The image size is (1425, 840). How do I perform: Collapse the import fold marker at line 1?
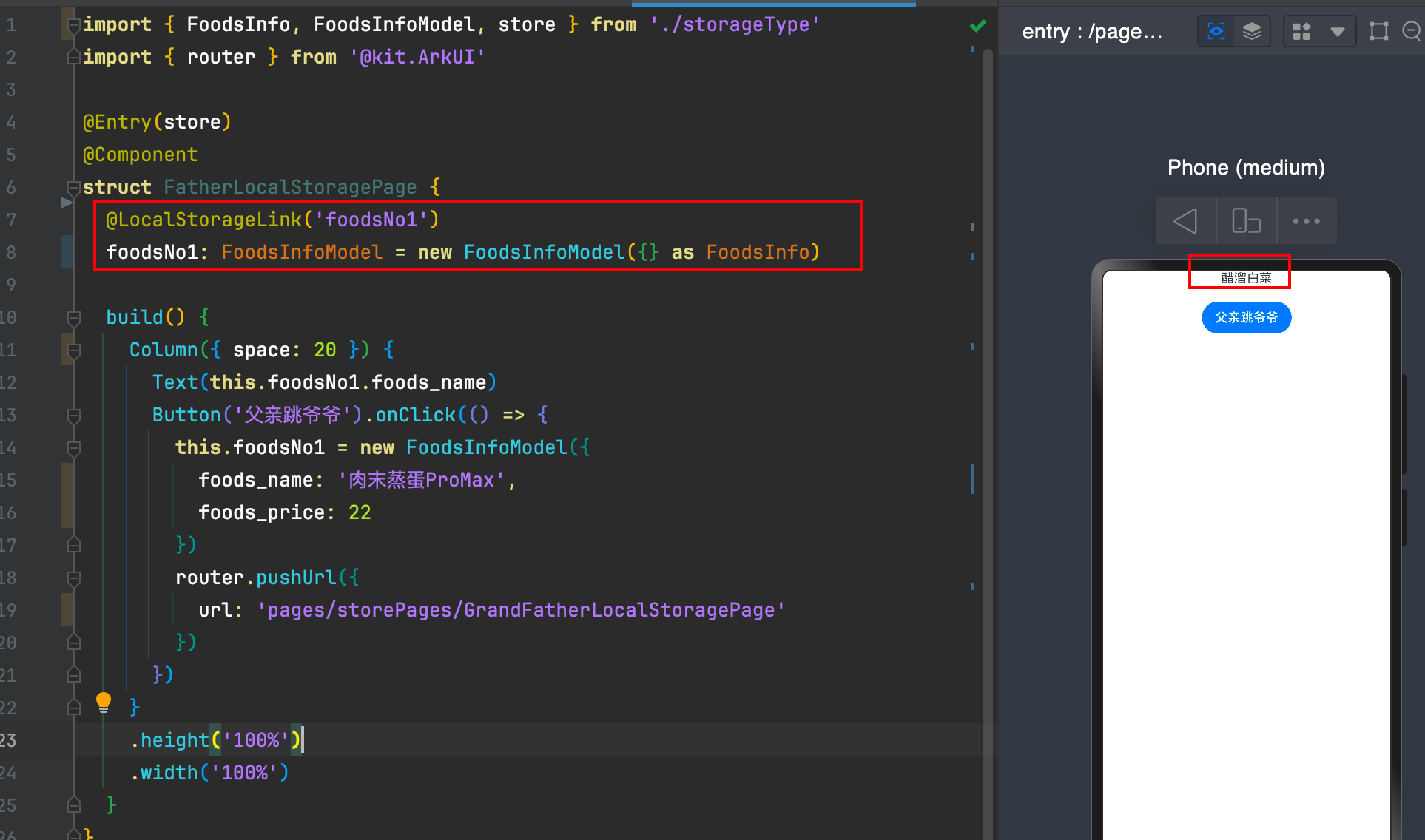tap(74, 25)
